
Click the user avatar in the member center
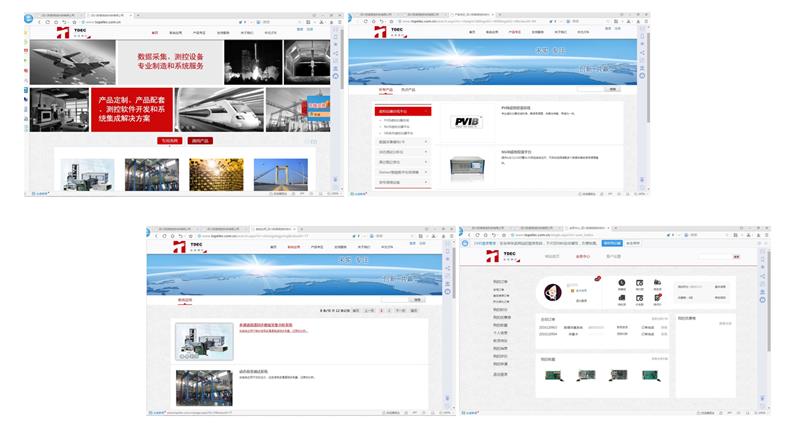[553, 292]
